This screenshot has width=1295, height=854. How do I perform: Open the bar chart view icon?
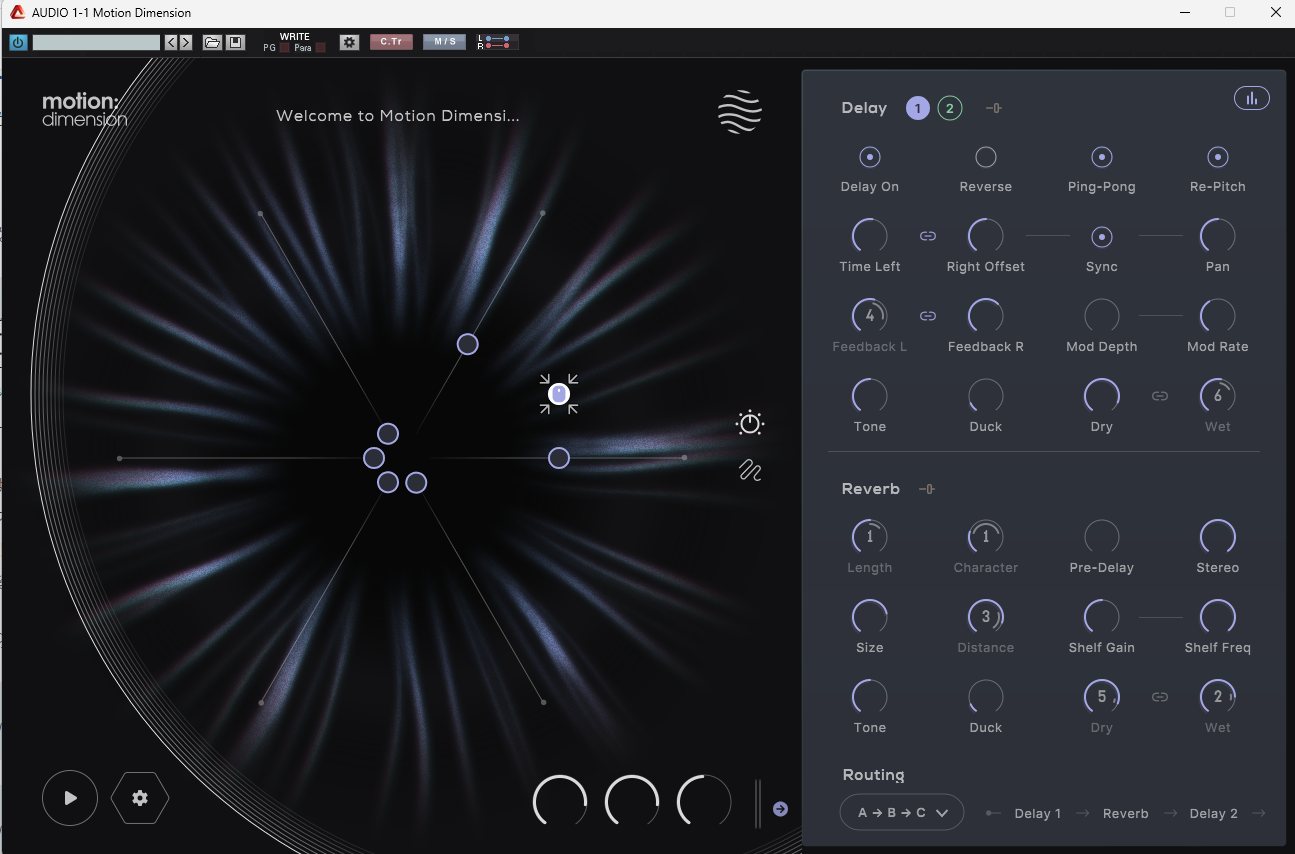(1252, 98)
